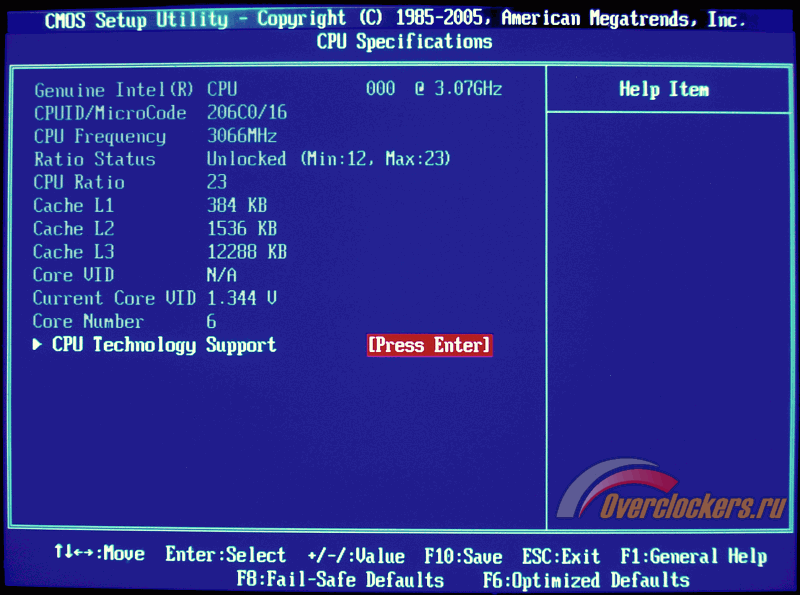Click 'Unlocked (Min:12, Max:23)' value
This screenshot has height=595, width=800.
tap(329, 159)
